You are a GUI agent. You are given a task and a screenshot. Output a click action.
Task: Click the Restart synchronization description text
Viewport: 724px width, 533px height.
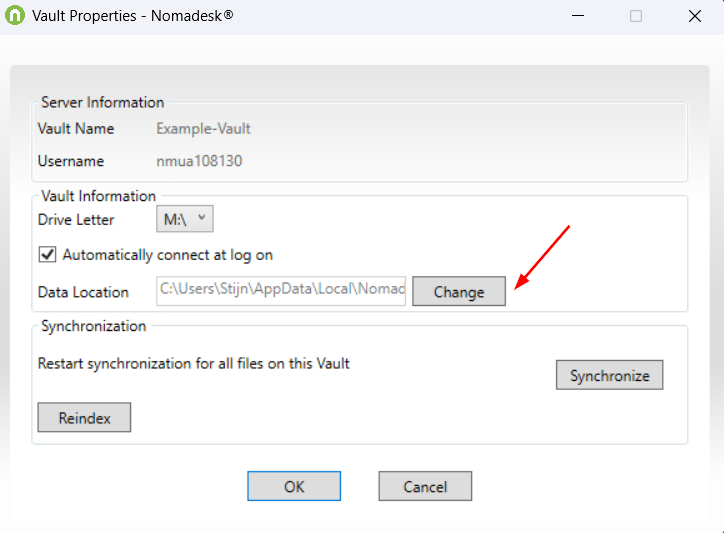click(x=193, y=363)
